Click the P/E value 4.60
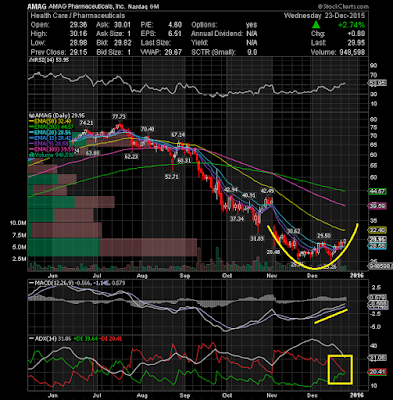This screenshot has width=393, height=400. pyautogui.click(x=175, y=25)
